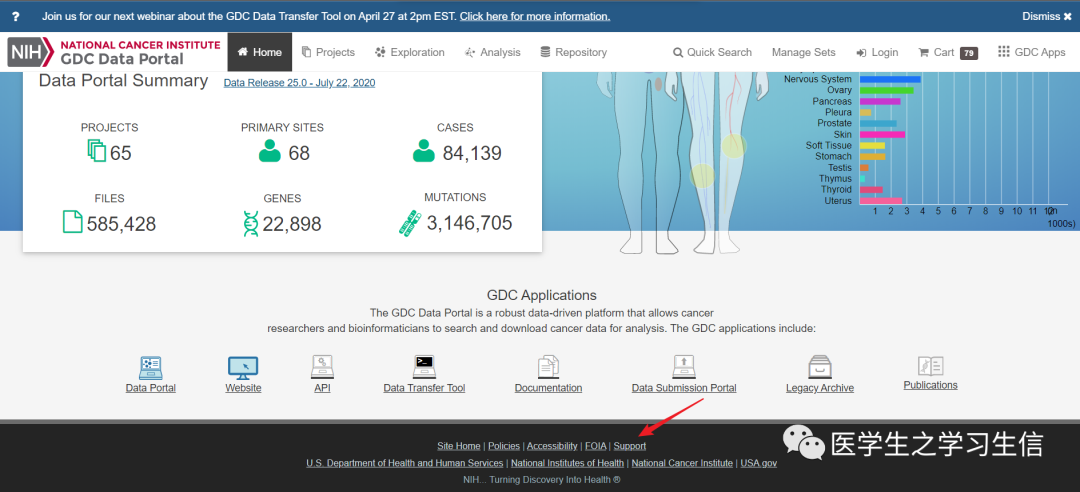Open the Repository tab
The image size is (1080, 492).
tap(573, 52)
